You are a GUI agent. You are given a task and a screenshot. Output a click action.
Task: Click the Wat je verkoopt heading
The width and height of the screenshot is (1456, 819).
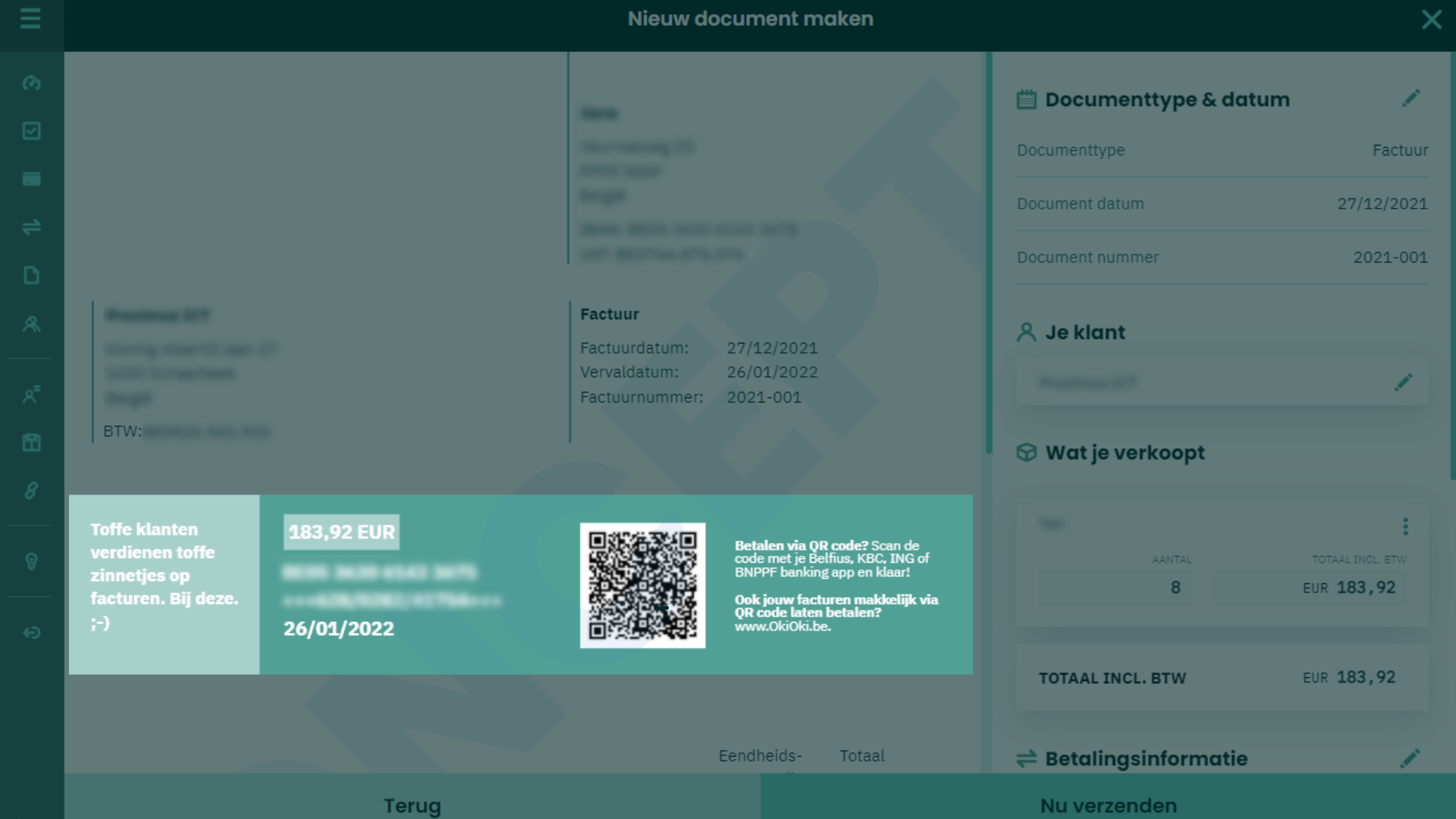coord(1125,453)
